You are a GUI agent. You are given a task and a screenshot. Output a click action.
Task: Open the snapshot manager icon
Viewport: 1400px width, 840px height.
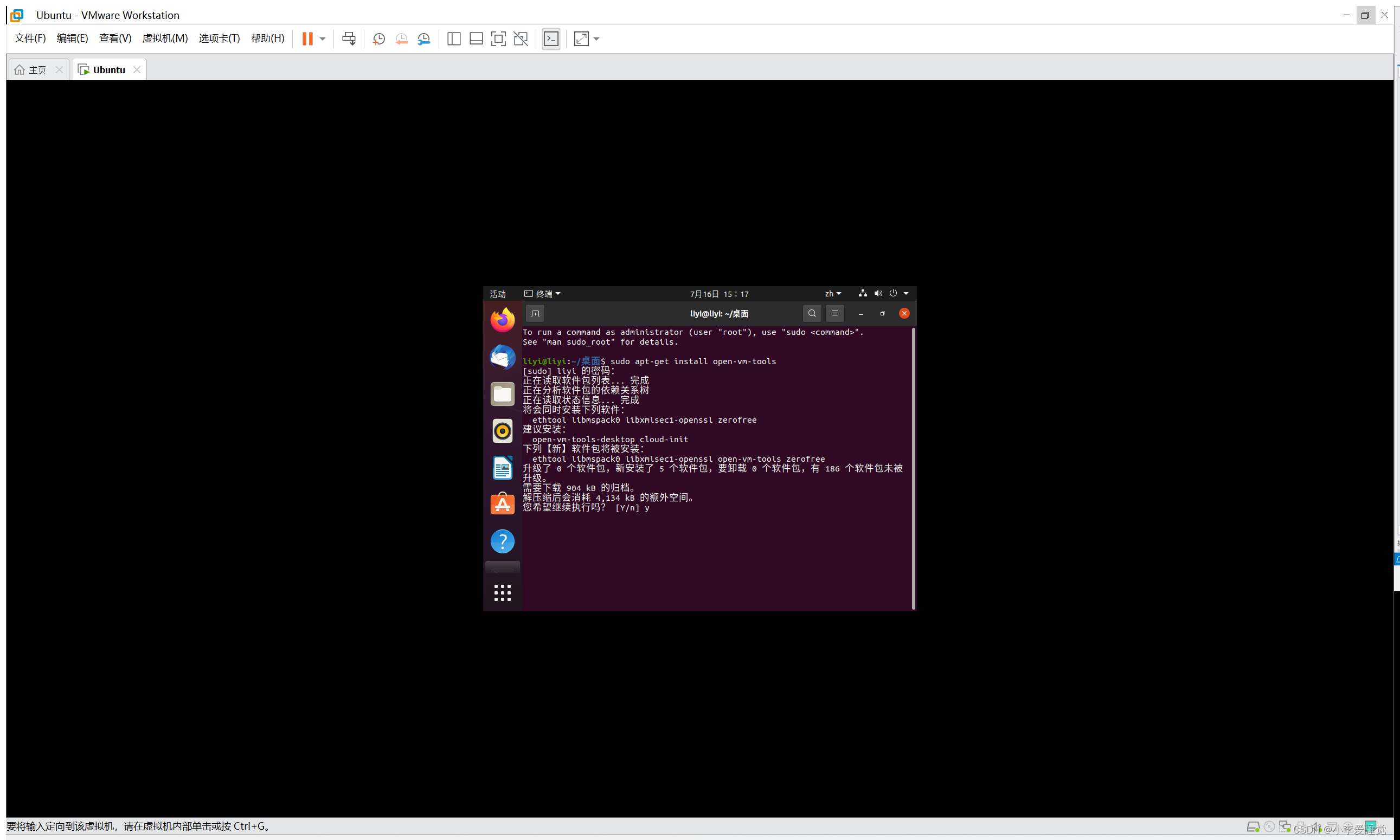click(423, 38)
